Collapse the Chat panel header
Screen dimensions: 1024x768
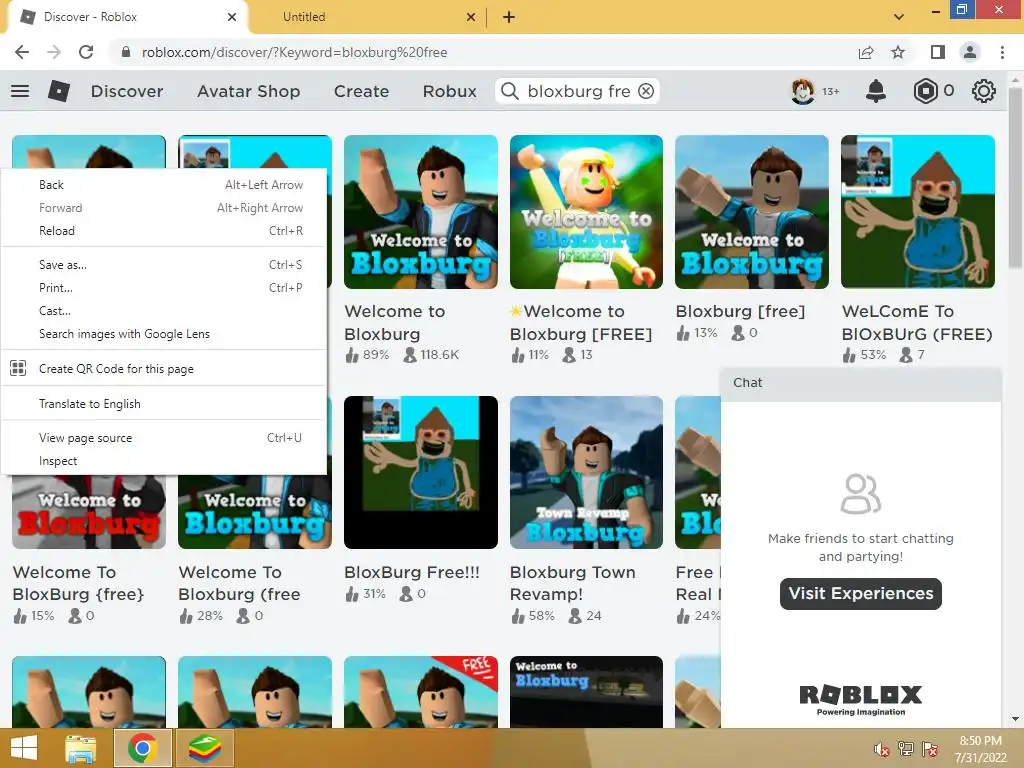(861, 383)
